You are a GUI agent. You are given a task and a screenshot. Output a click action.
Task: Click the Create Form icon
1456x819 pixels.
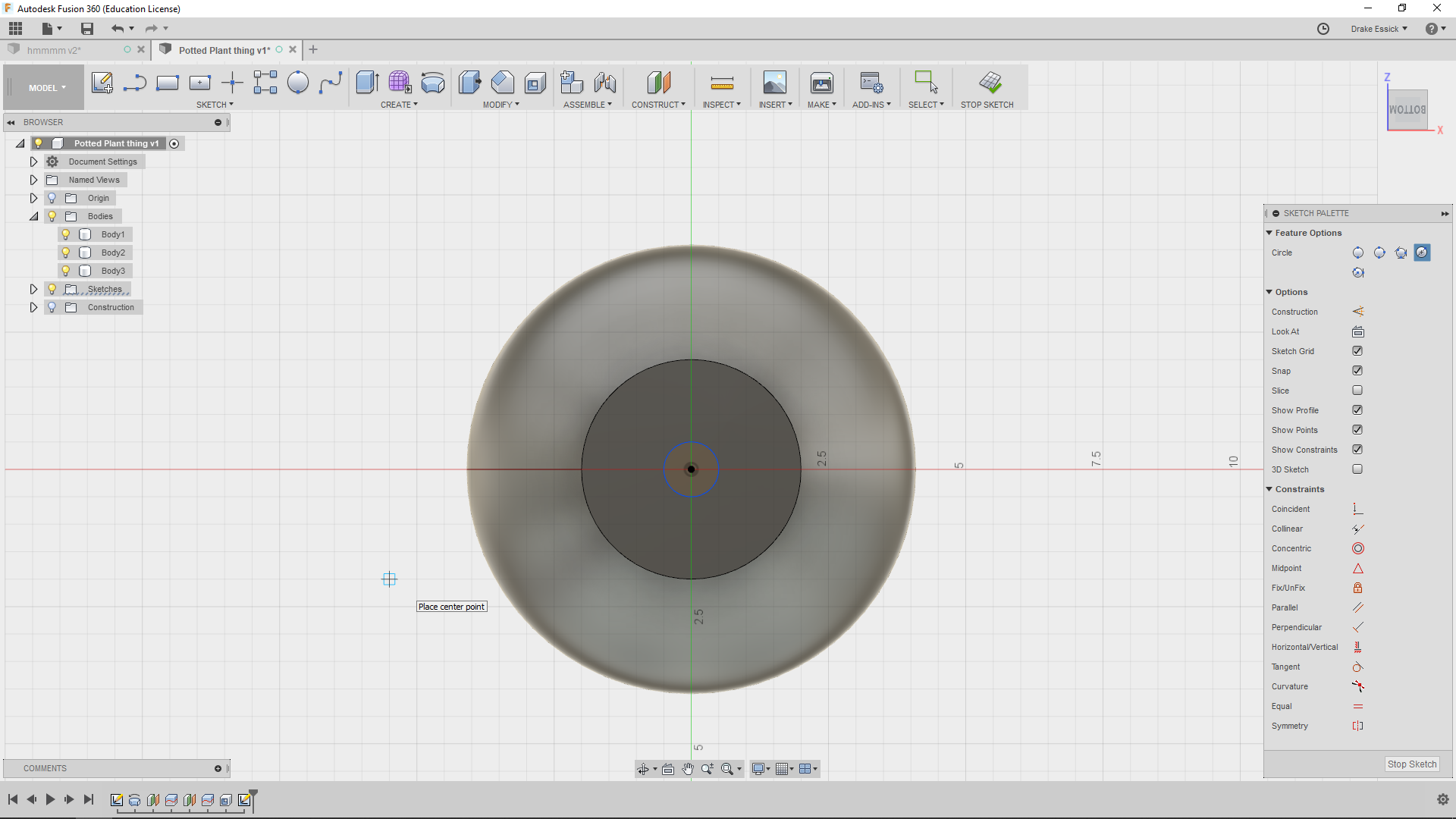[x=400, y=83]
